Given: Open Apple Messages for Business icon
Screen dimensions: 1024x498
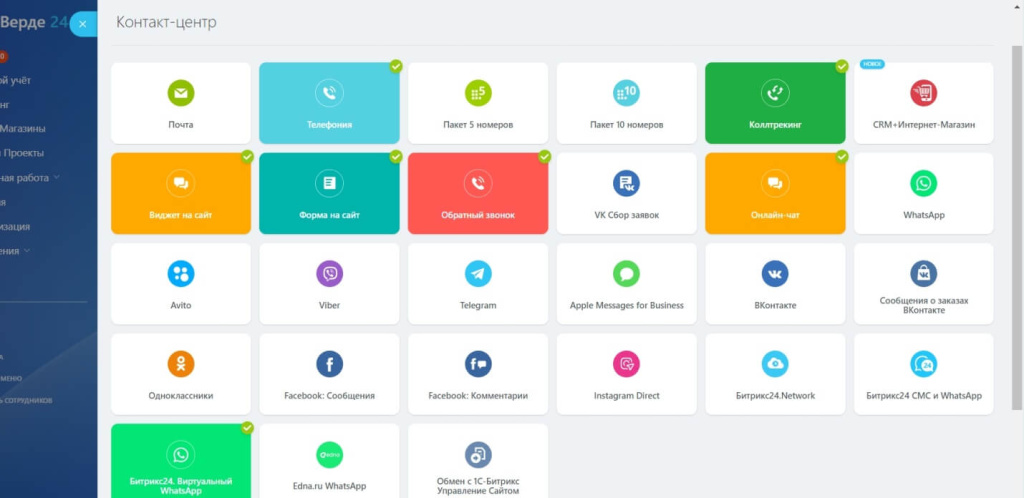Looking at the screenshot, I should pos(626,274).
